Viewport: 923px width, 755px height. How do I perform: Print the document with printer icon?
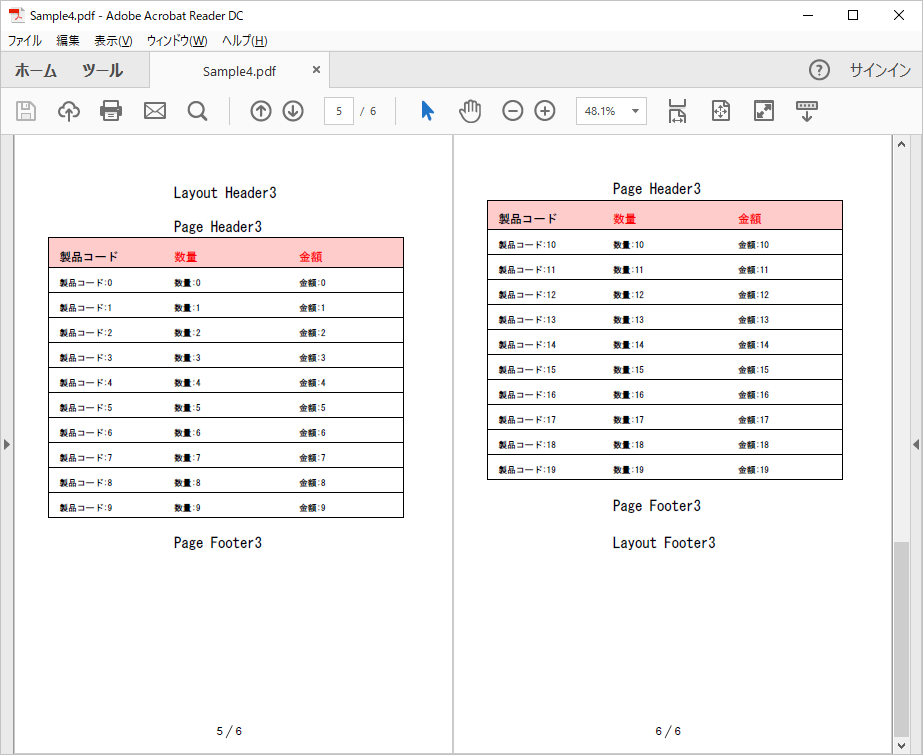[111, 111]
